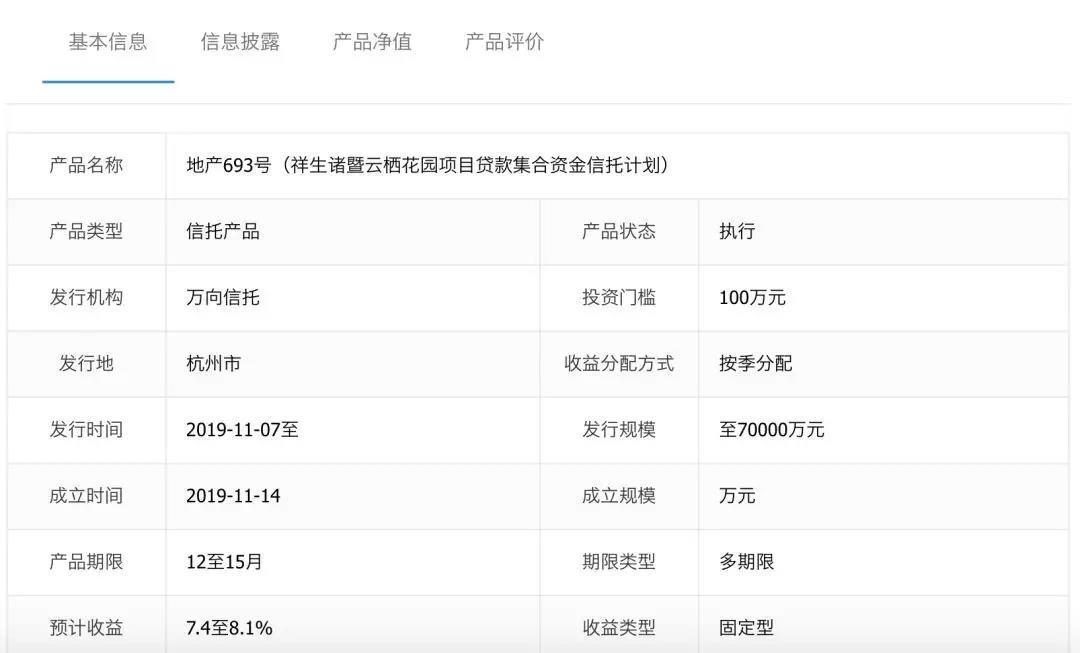1080x653 pixels.
Task: Click the 万向信托 issuer value
Action: [x=222, y=297]
